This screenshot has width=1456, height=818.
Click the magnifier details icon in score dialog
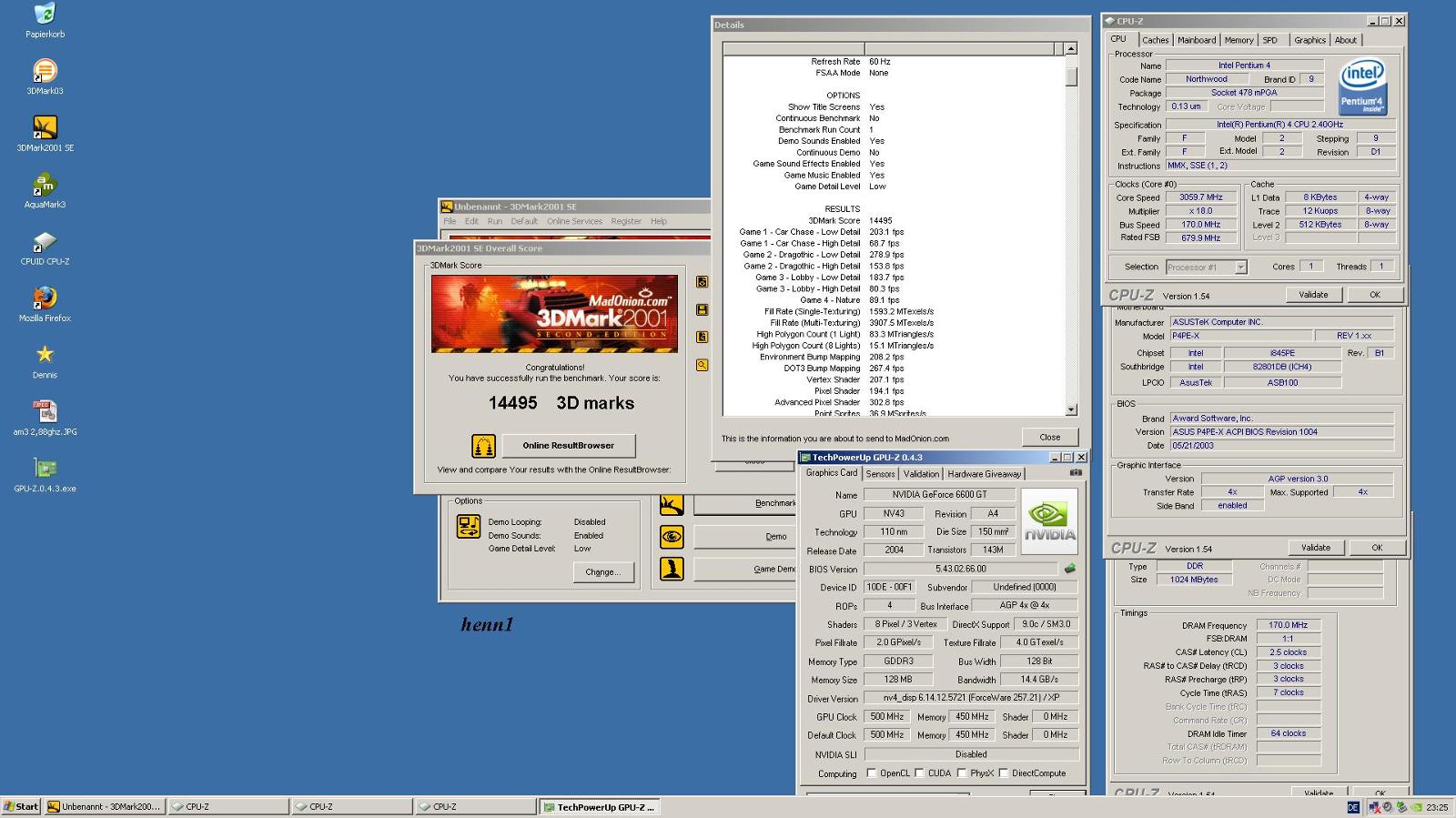pyautogui.click(x=702, y=365)
